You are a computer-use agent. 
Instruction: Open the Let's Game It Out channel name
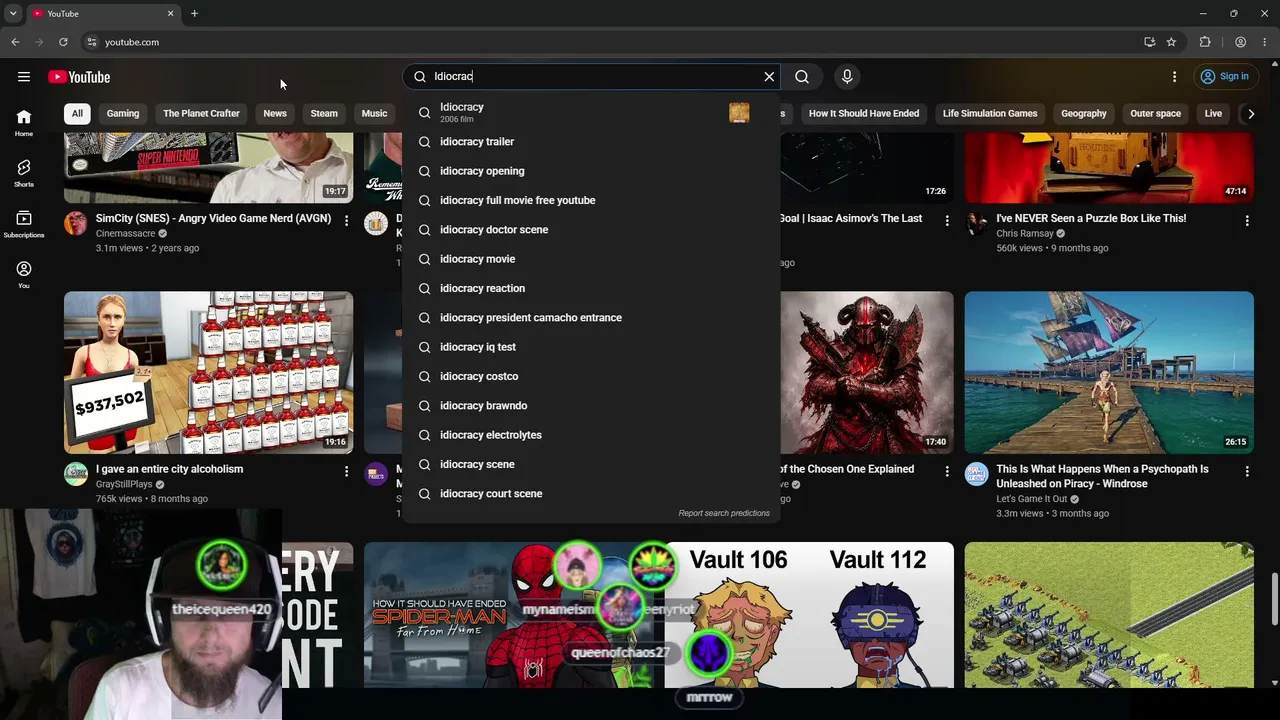1032,499
